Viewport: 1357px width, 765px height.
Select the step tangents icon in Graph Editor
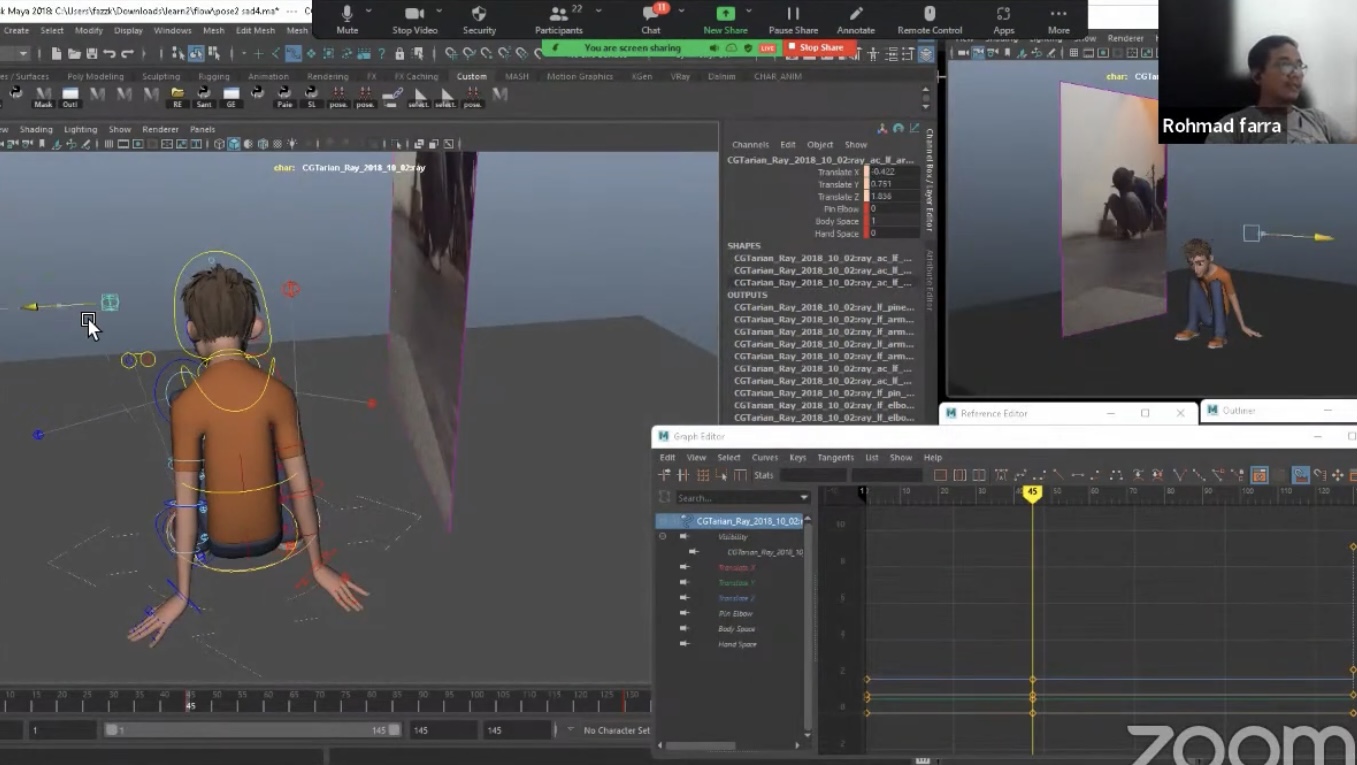pyautogui.click(x=1096, y=475)
